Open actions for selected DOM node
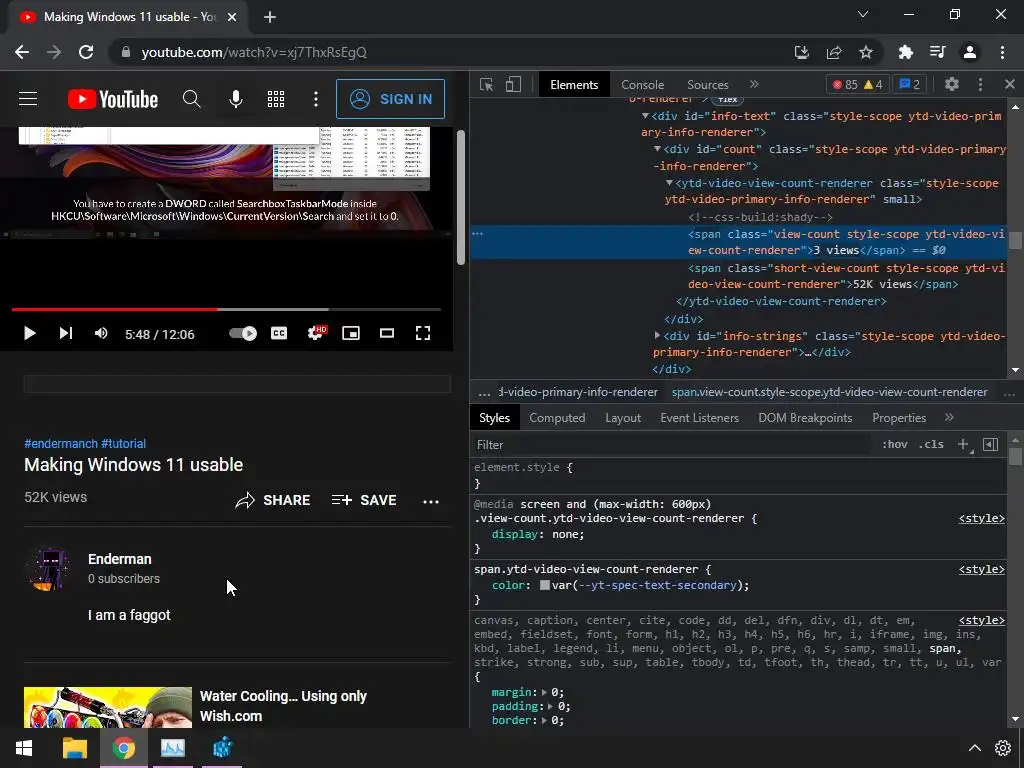 [477, 234]
